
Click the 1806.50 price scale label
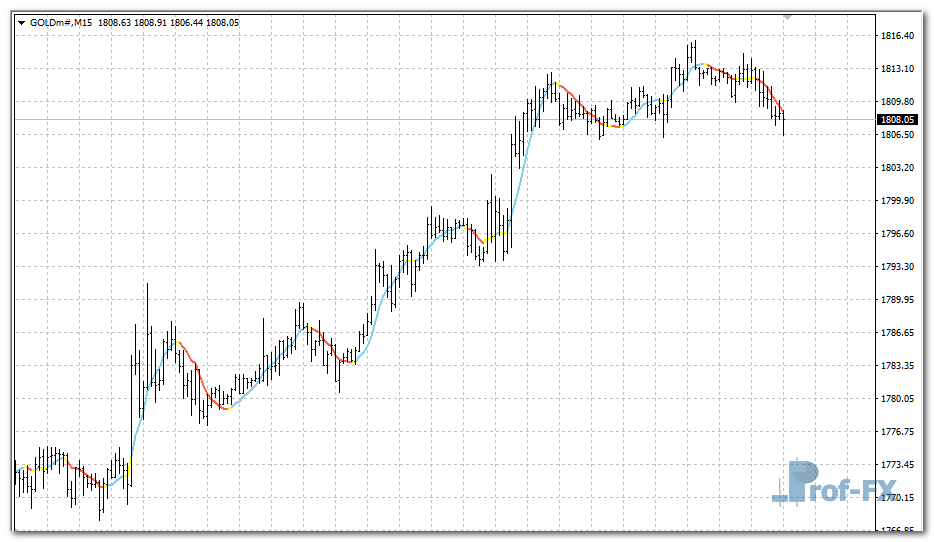click(897, 135)
